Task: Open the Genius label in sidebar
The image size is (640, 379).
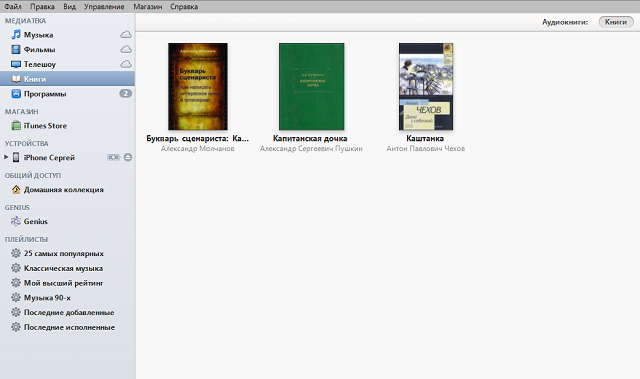Action: coord(36,222)
